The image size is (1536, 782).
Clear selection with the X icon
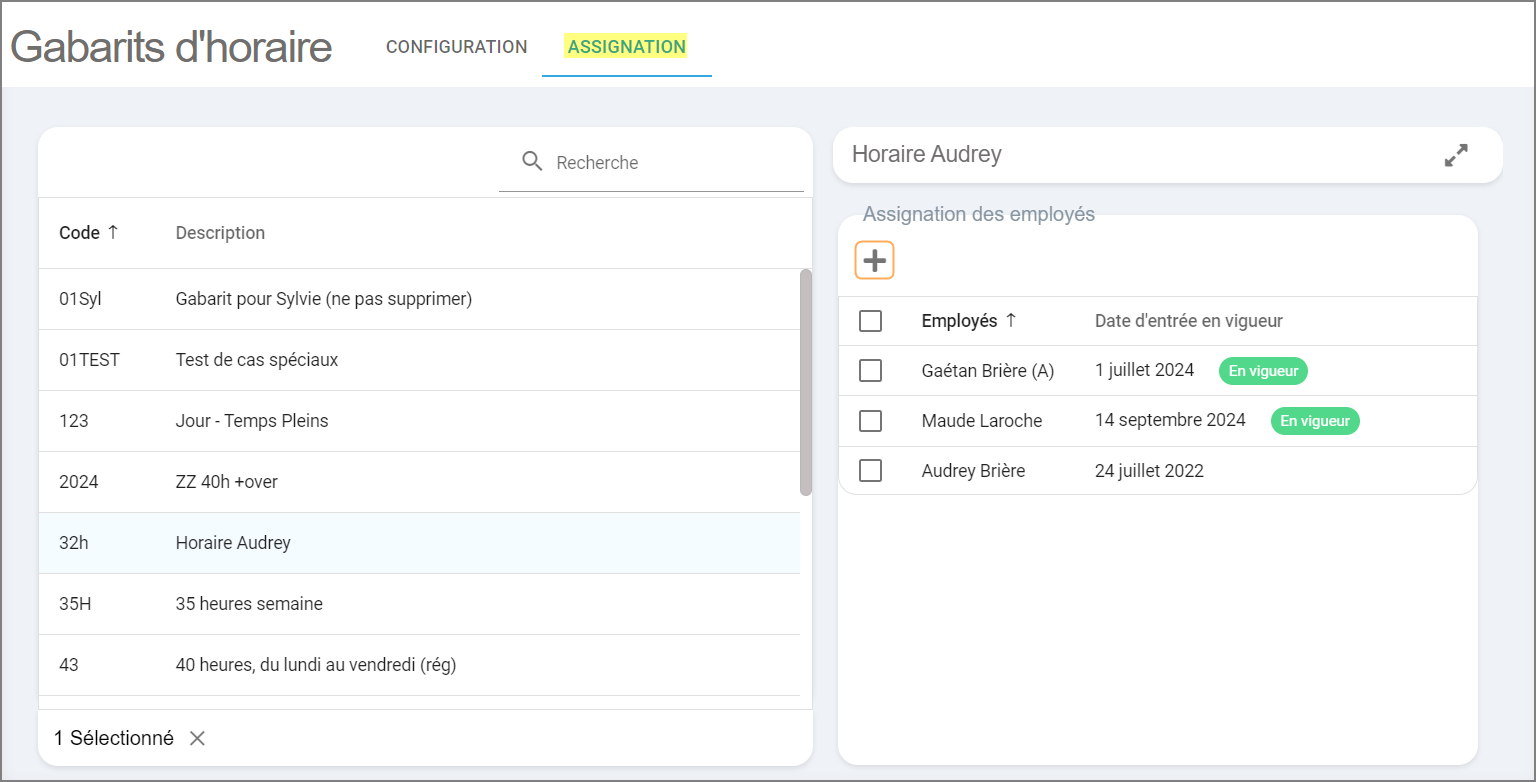198,739
